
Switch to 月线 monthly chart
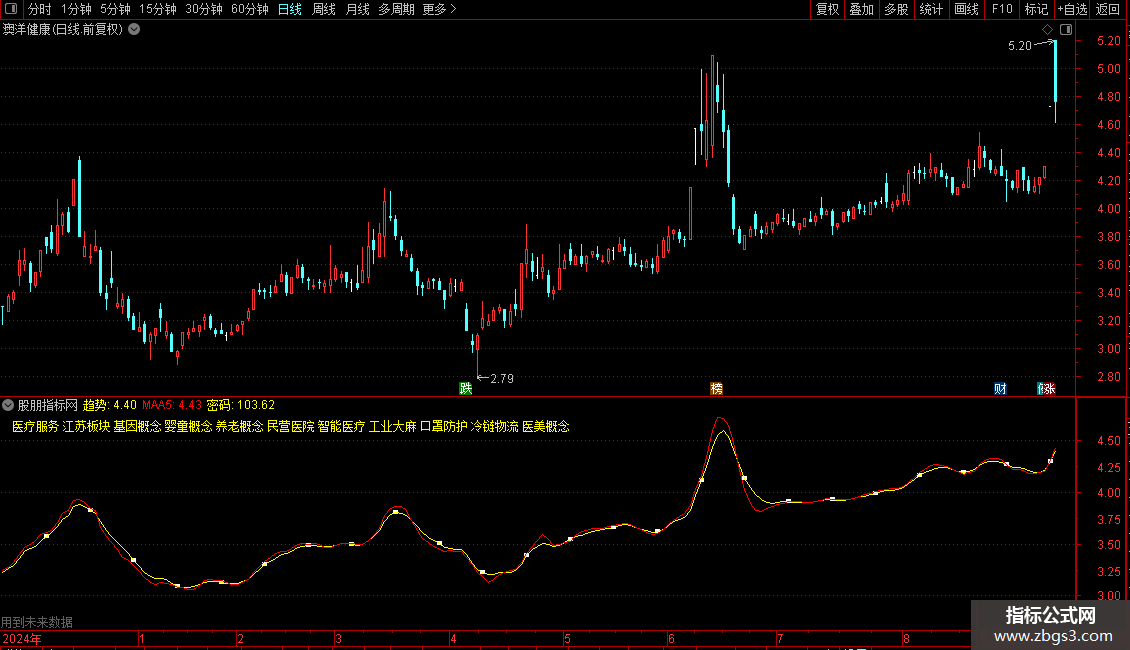pyautogui.click(x=357, y=9)
